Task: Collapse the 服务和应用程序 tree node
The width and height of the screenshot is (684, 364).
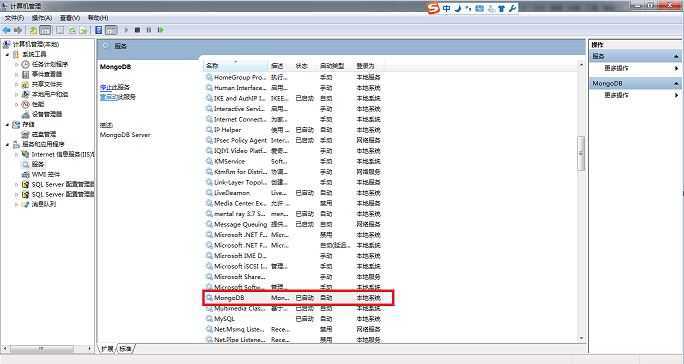Action: [7, 144]
